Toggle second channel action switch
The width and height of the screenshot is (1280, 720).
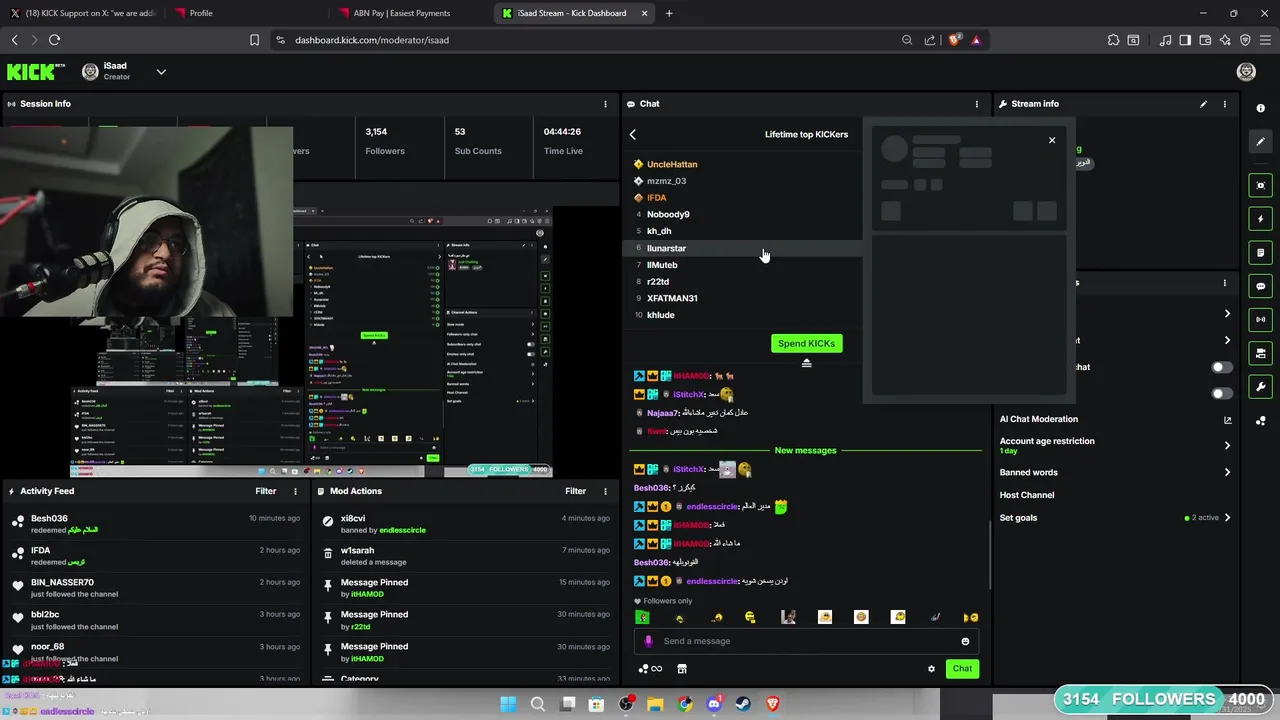point(1222,393)
